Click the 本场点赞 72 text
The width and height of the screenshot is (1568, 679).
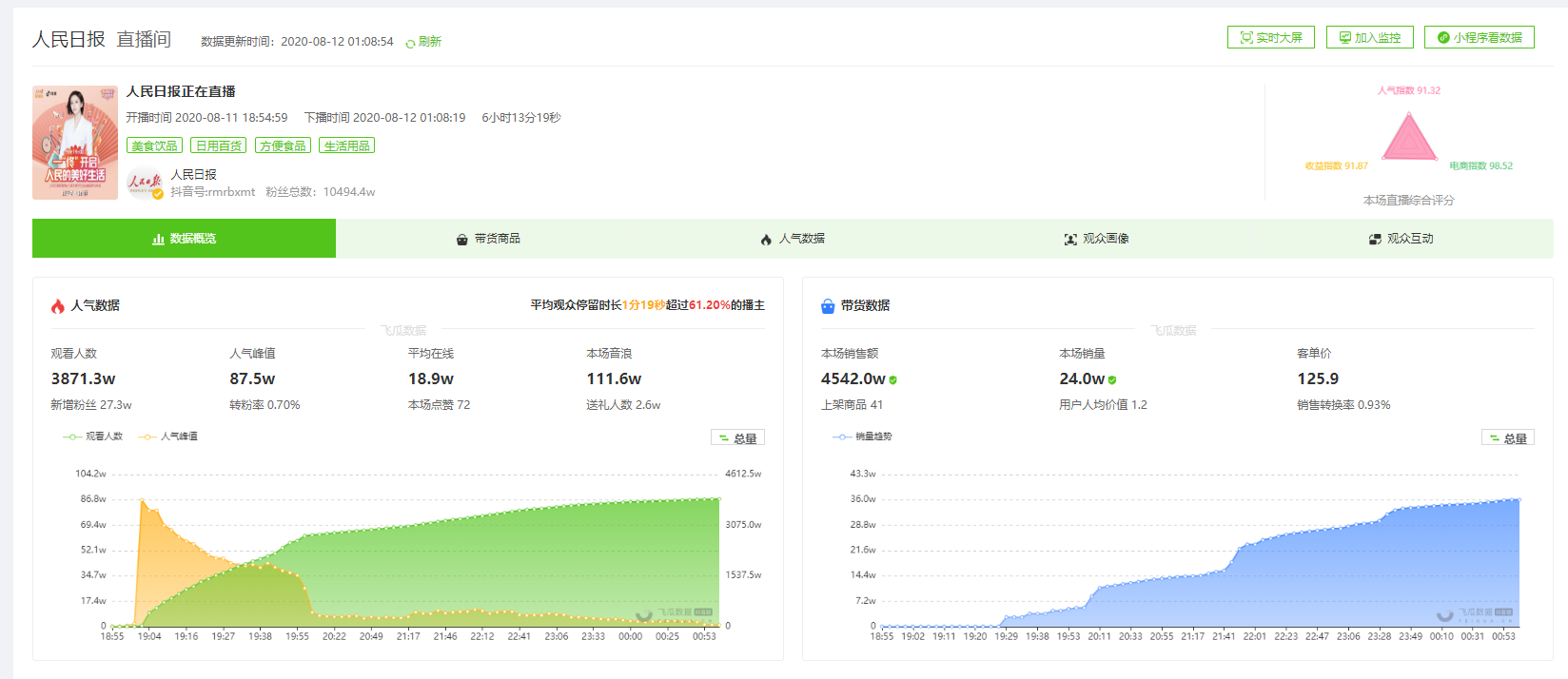pyautogui.click(x=440, y=405)
